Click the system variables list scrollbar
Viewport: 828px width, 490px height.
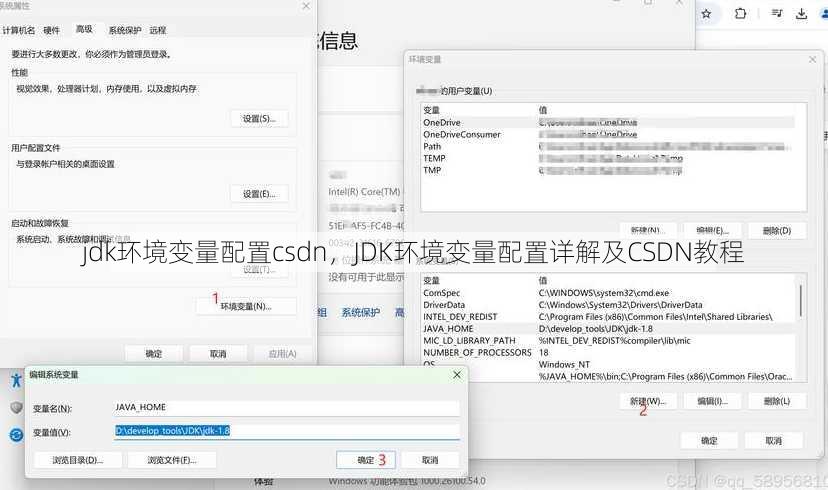801,301
